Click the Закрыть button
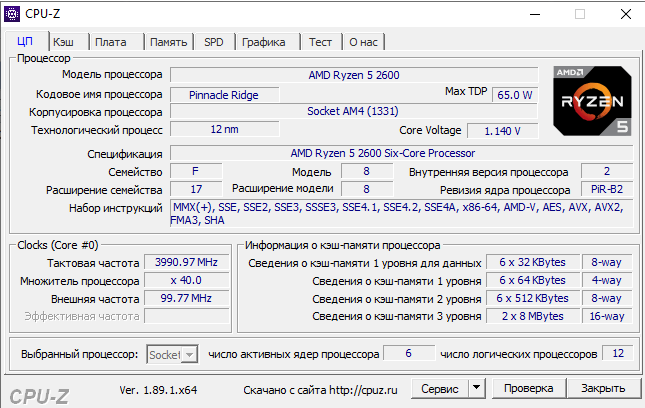The image size is (645, 408). pyautogui.click(x=603, y=388)
